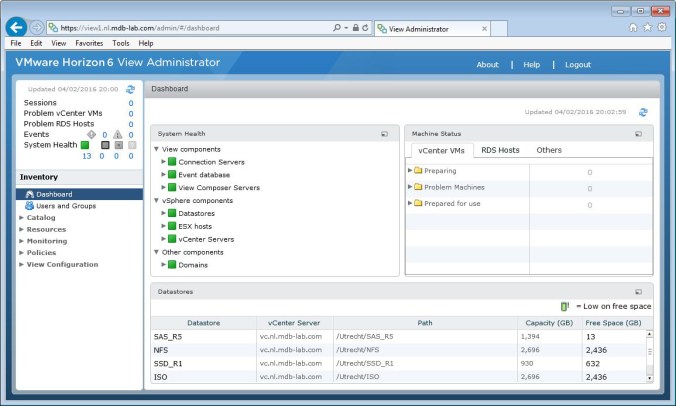Click the Events warning triangle icon
The height and width of the screenshot is (406, 676).
[x=117, y=134]
